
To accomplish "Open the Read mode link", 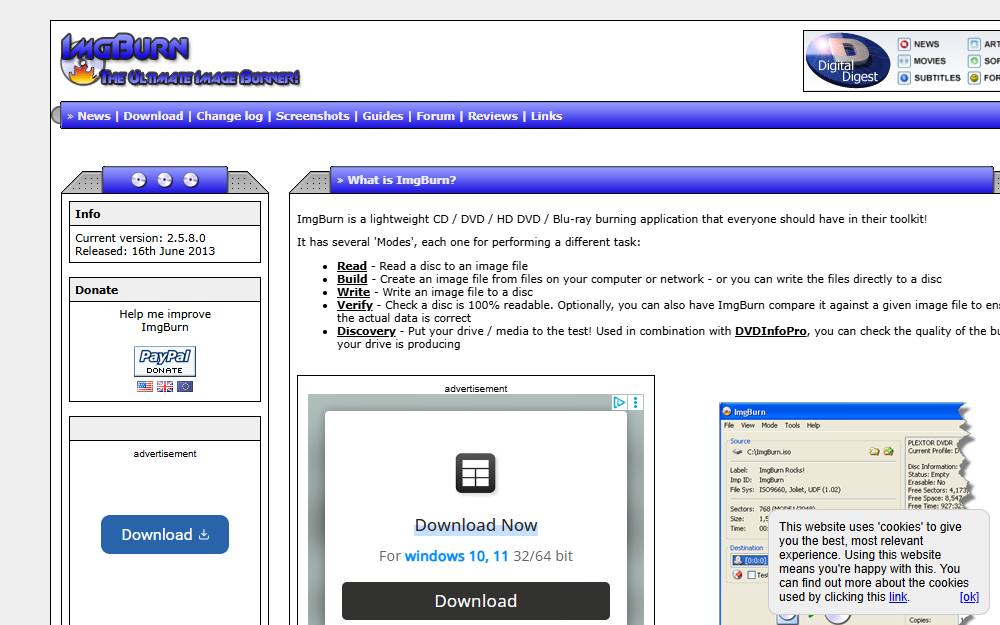I will coord(352,266).
